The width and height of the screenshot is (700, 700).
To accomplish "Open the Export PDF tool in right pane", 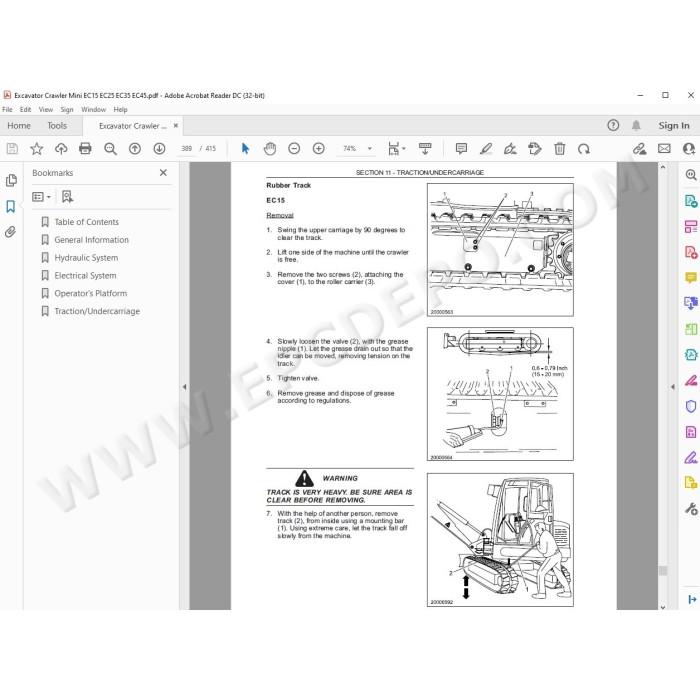I will pyautogui.click(x=691, y=201).
